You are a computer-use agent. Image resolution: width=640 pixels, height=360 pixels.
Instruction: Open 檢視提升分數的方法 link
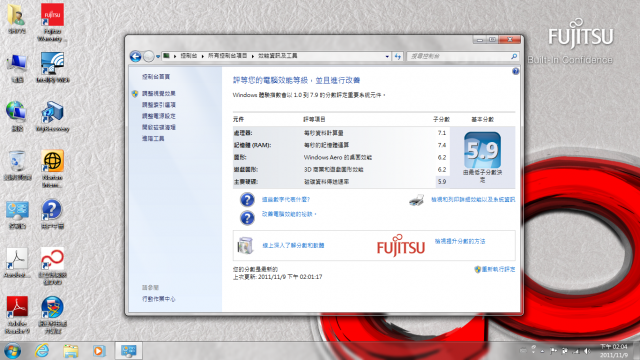tap(460, 241)
